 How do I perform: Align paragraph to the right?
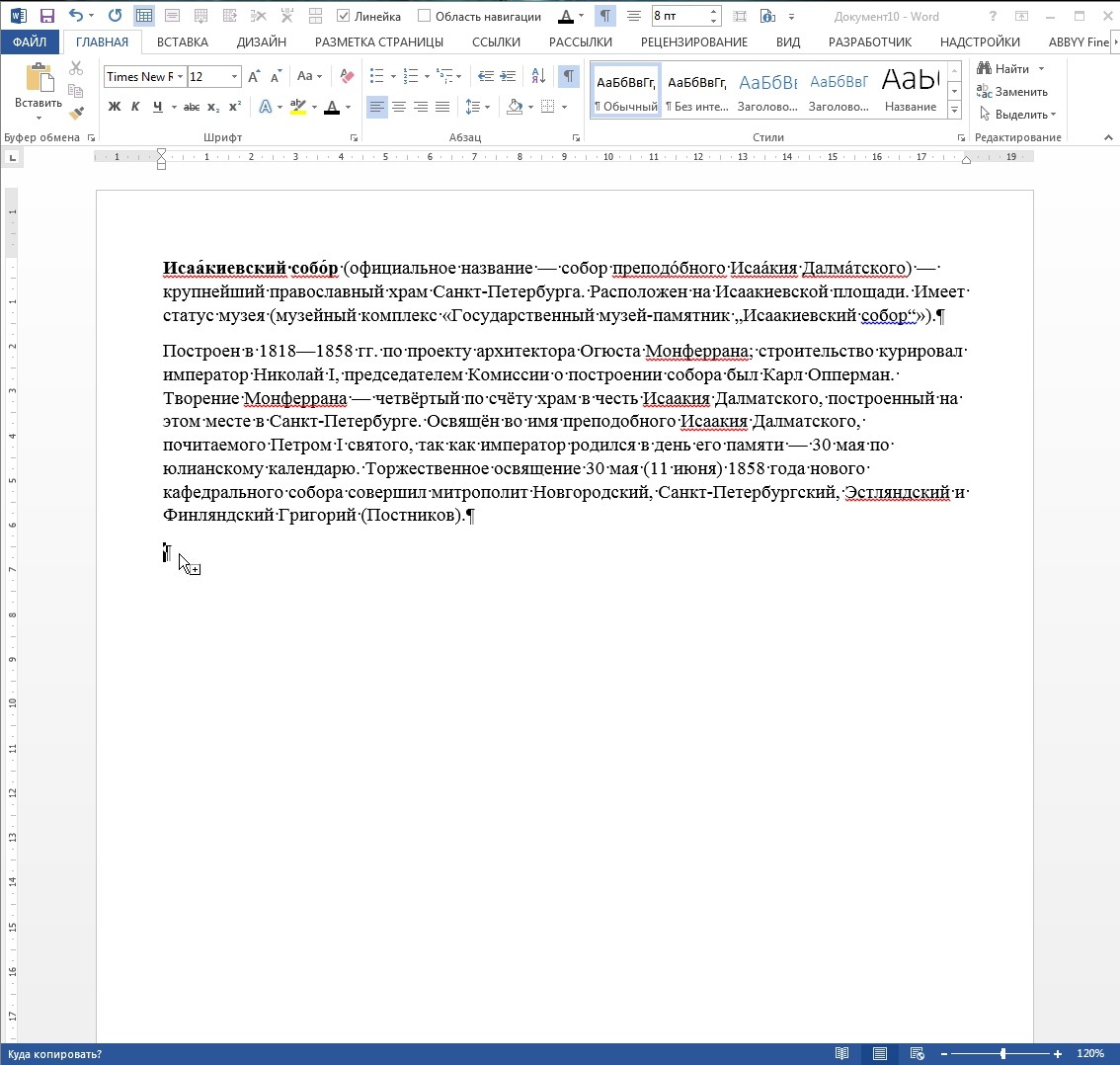click(421, 107)
